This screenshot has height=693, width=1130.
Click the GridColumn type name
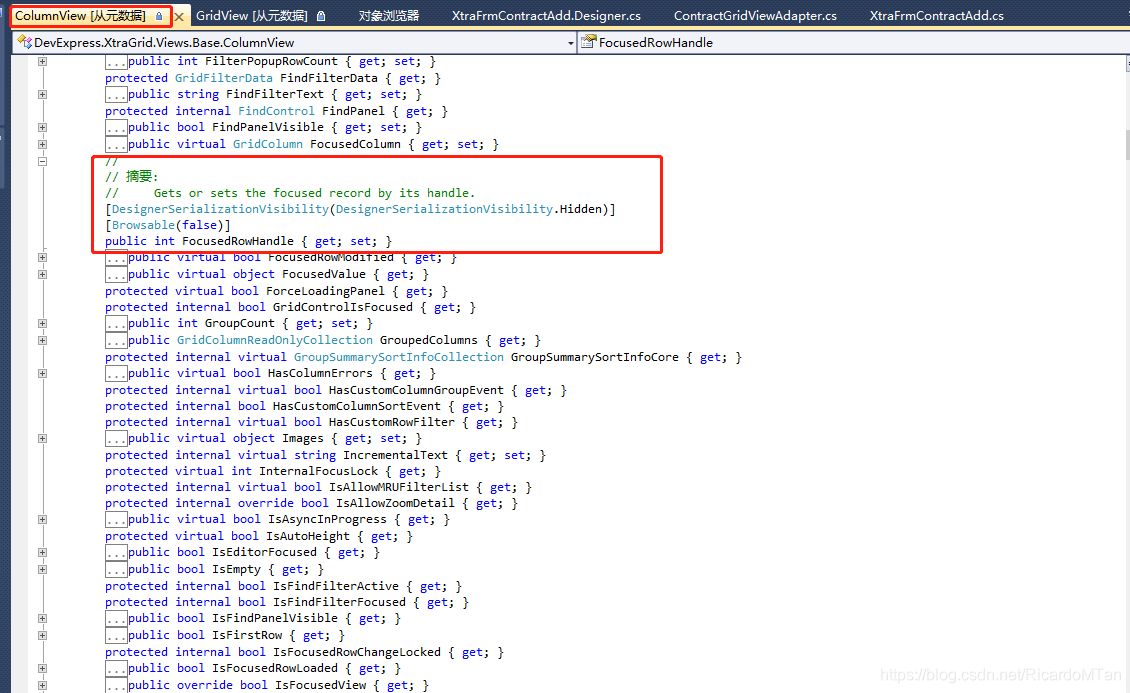click(267, 144)
